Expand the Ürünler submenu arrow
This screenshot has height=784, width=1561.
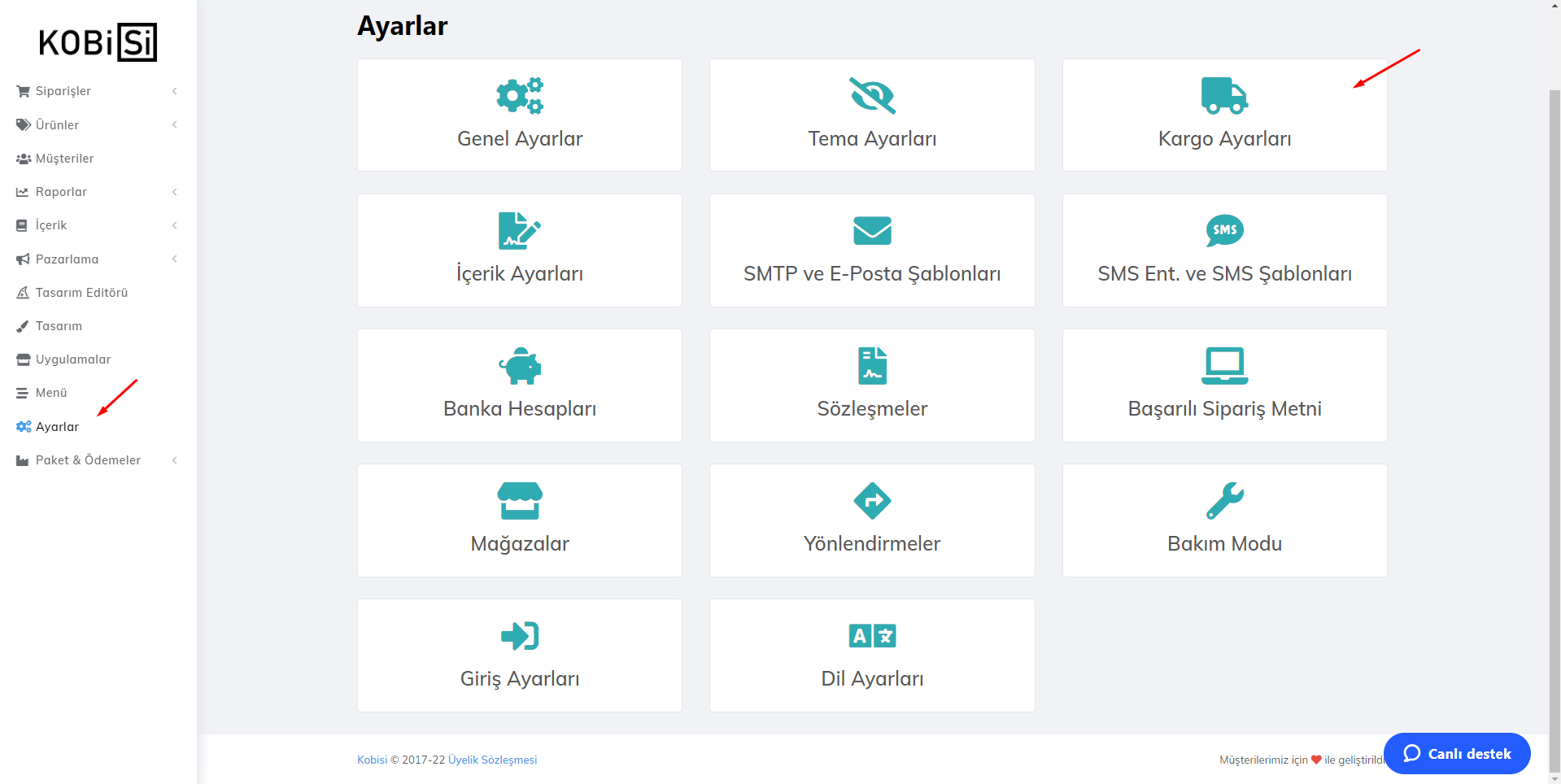pos(174,124)
